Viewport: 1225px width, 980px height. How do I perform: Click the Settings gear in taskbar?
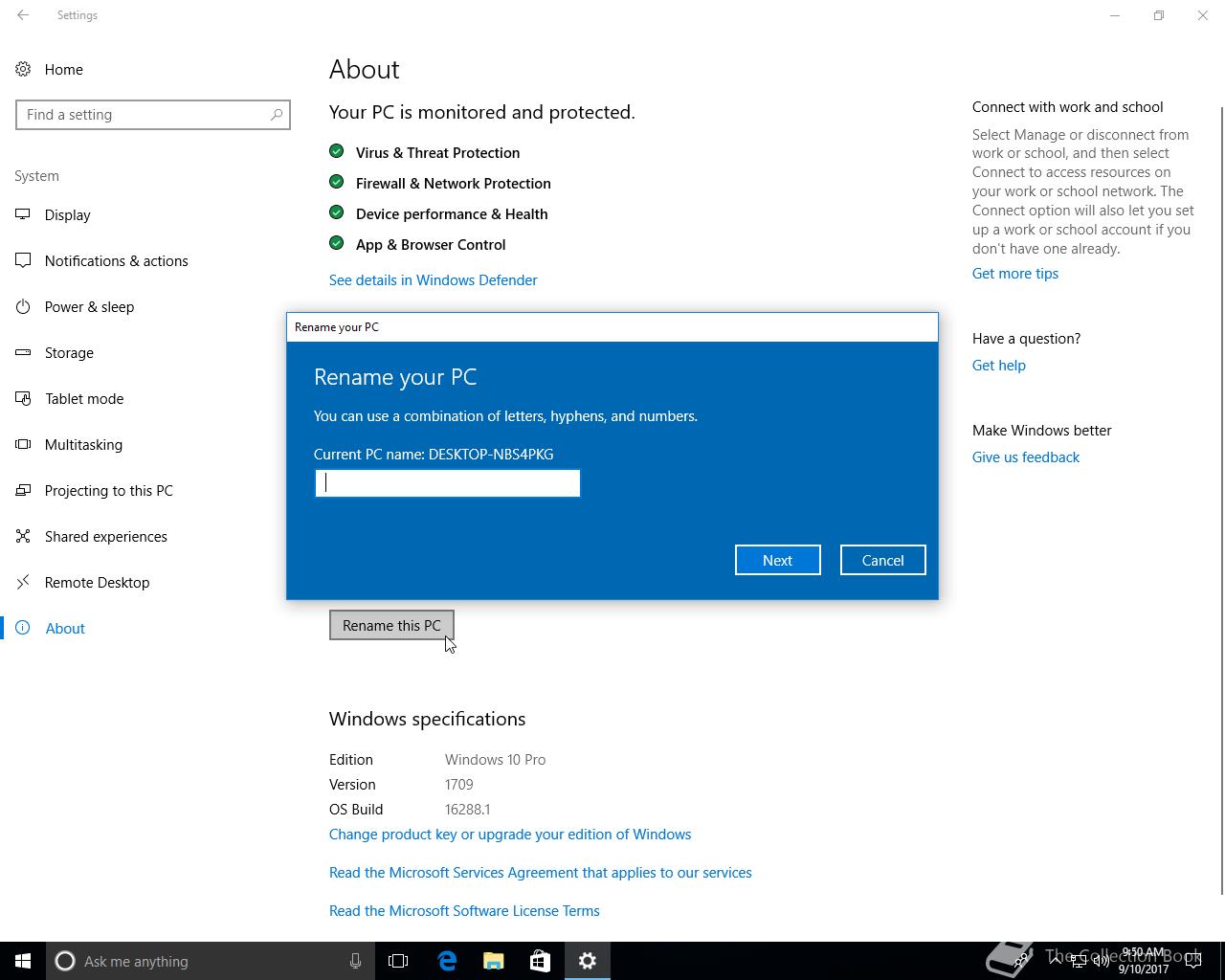pos(588,961)
